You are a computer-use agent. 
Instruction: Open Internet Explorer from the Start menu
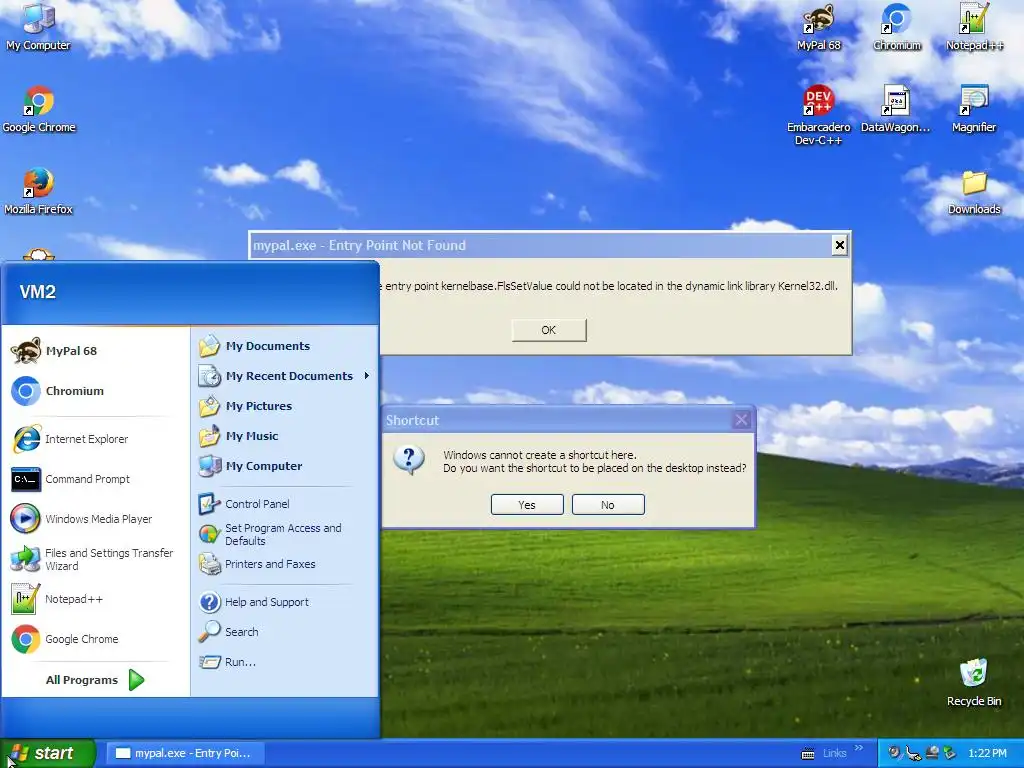click(x=95, y=439)
